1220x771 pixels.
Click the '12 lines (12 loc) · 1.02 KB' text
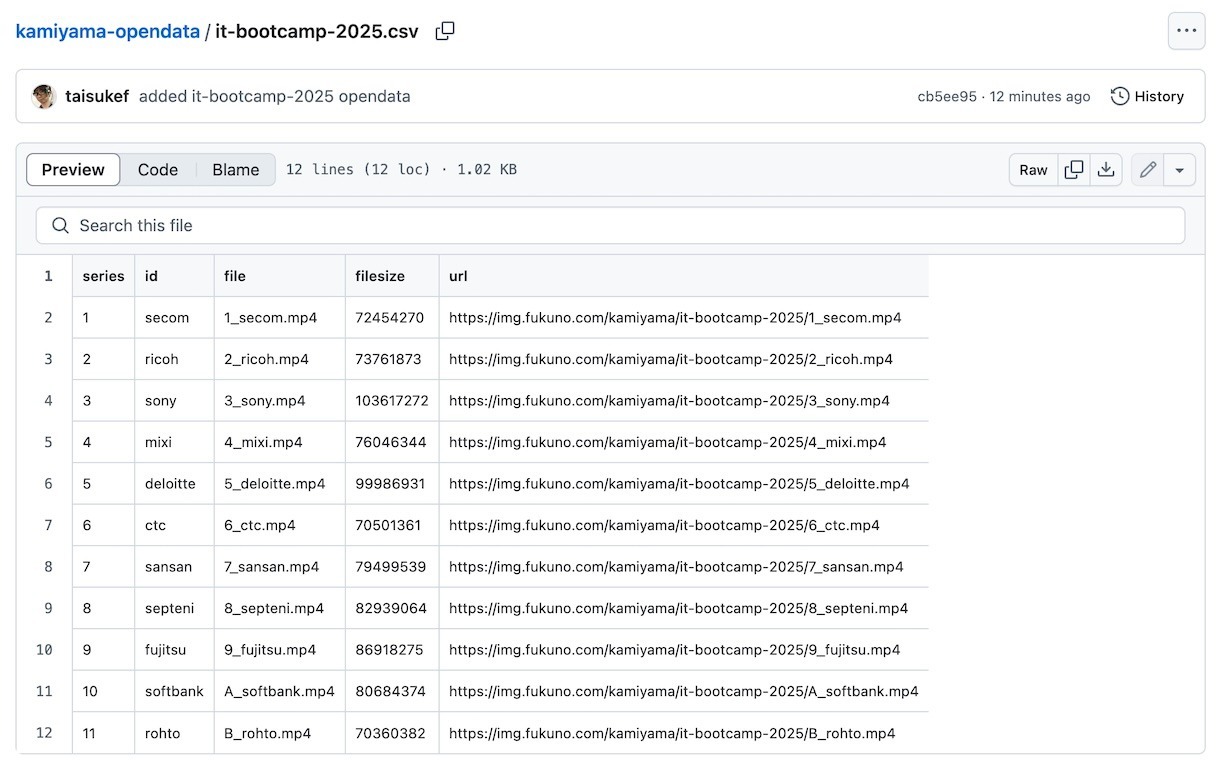pyautogui.click(x=401, y=170)
